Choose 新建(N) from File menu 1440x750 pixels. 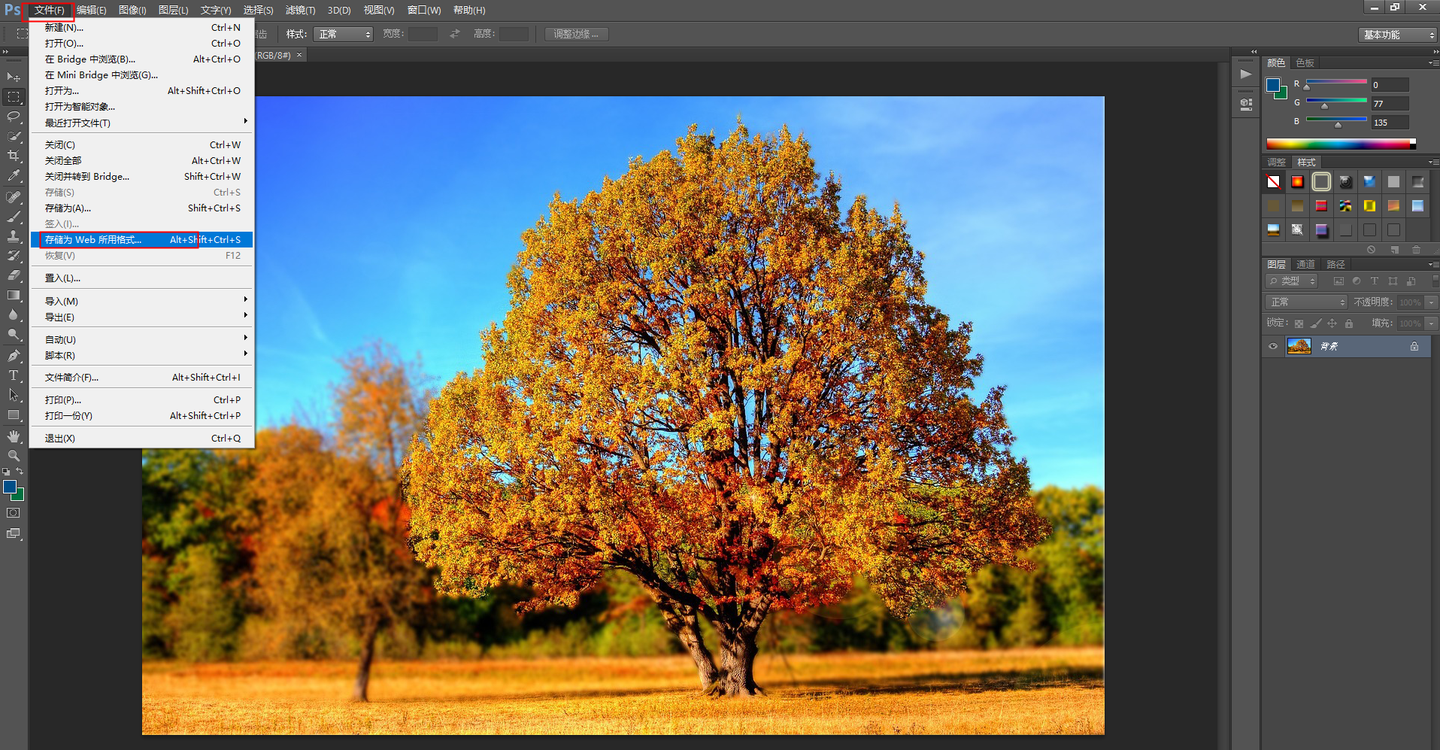[x=142, y=28]
